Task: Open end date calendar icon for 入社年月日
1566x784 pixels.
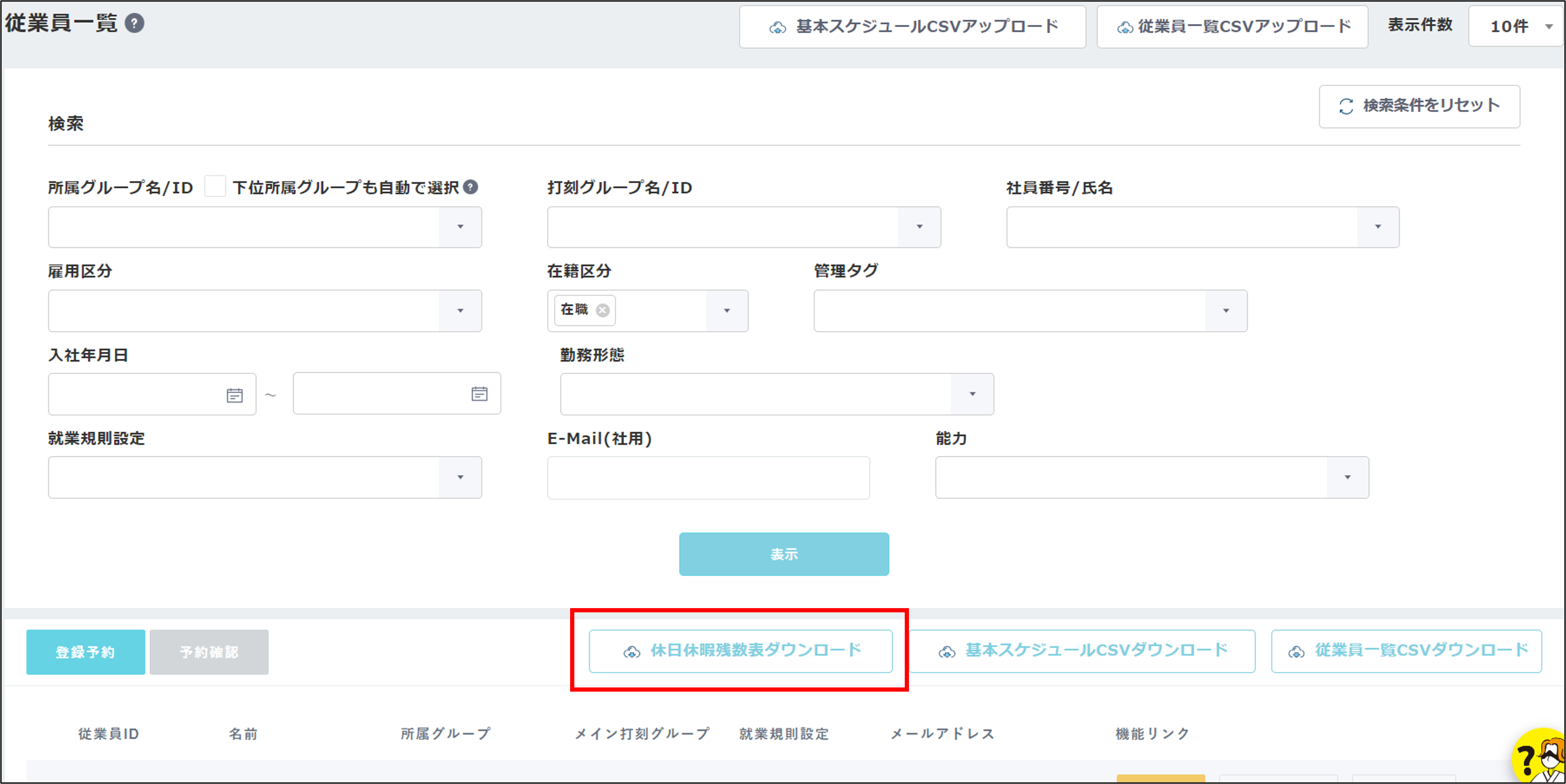Action: [479, 394]
